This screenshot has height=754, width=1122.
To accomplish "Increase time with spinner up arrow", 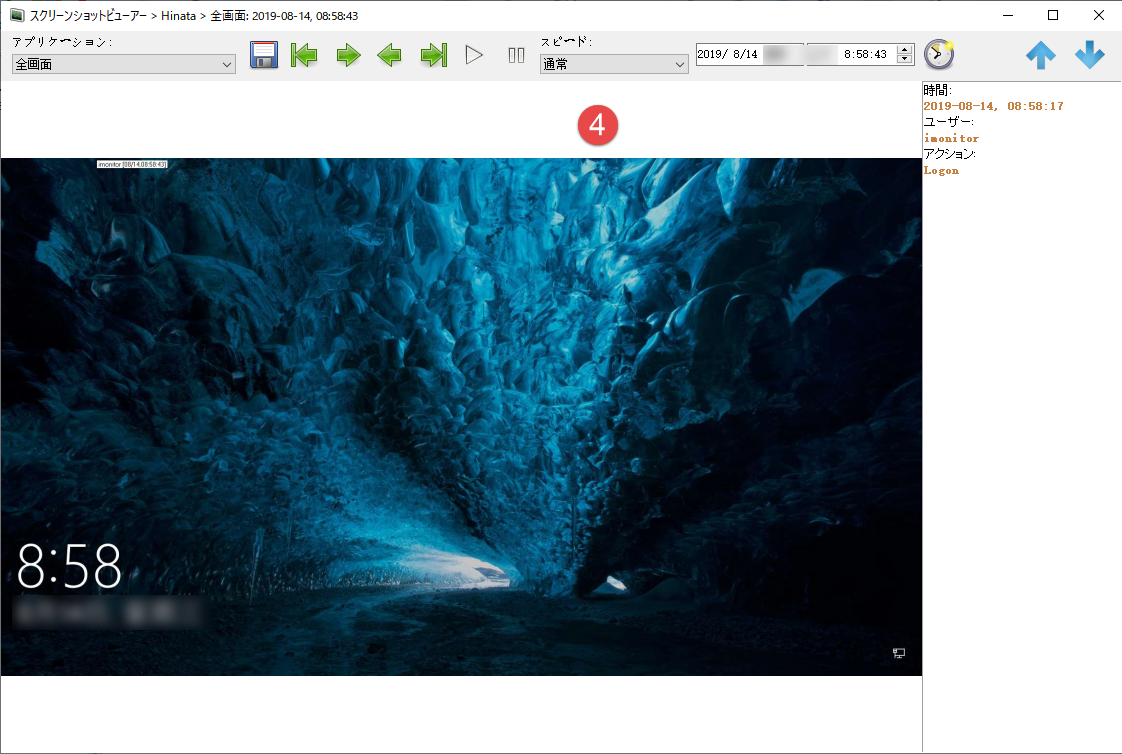I will pyautogui.click(x=905, y=50).
